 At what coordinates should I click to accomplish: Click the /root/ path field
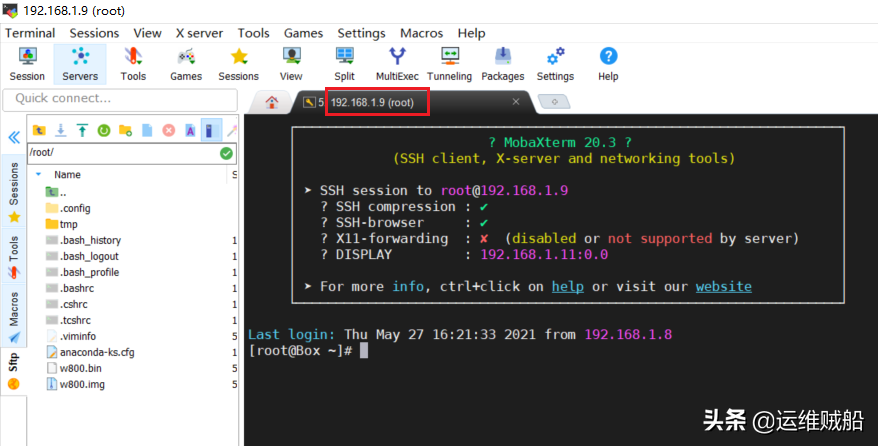click(123, 153)
